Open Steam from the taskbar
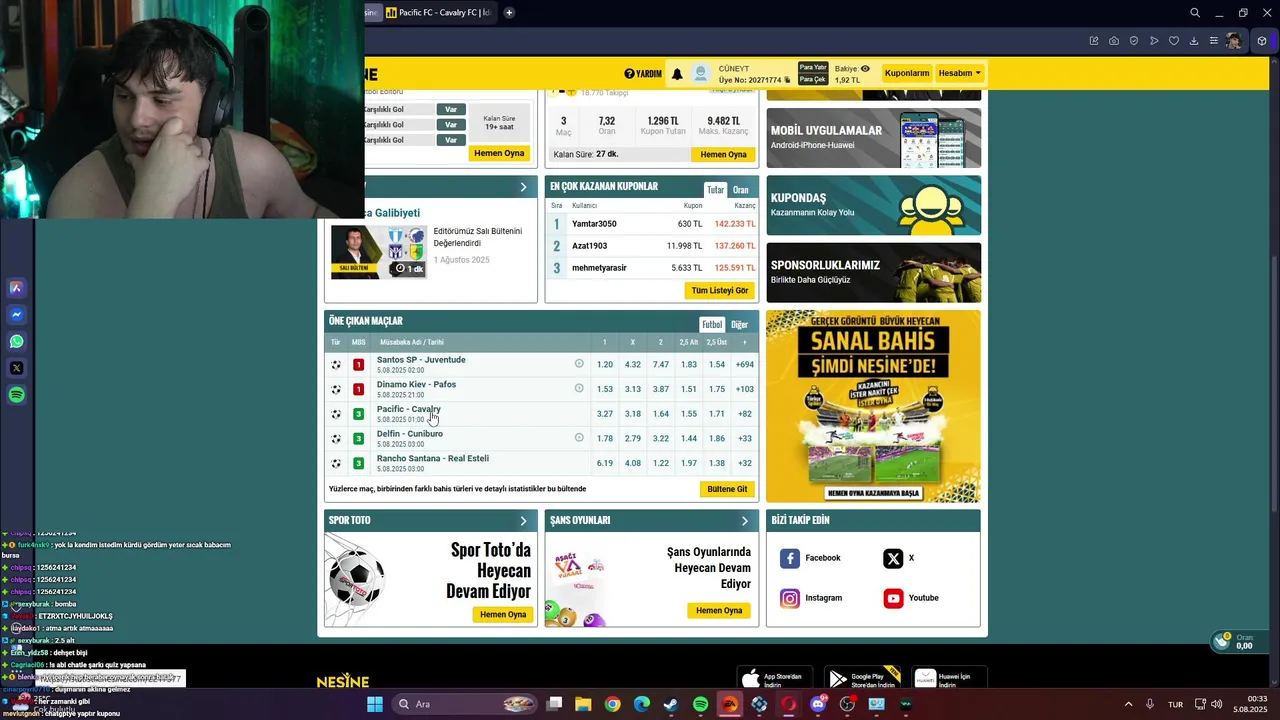The height and width of the screenshot is (720, 1280). coord(671,704)
